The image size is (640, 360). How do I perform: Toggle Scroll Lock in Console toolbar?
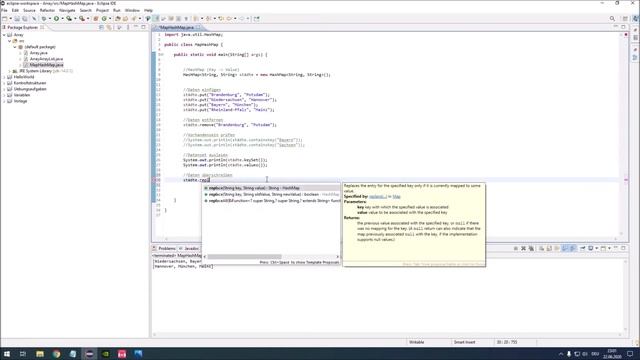click(549, 248)
